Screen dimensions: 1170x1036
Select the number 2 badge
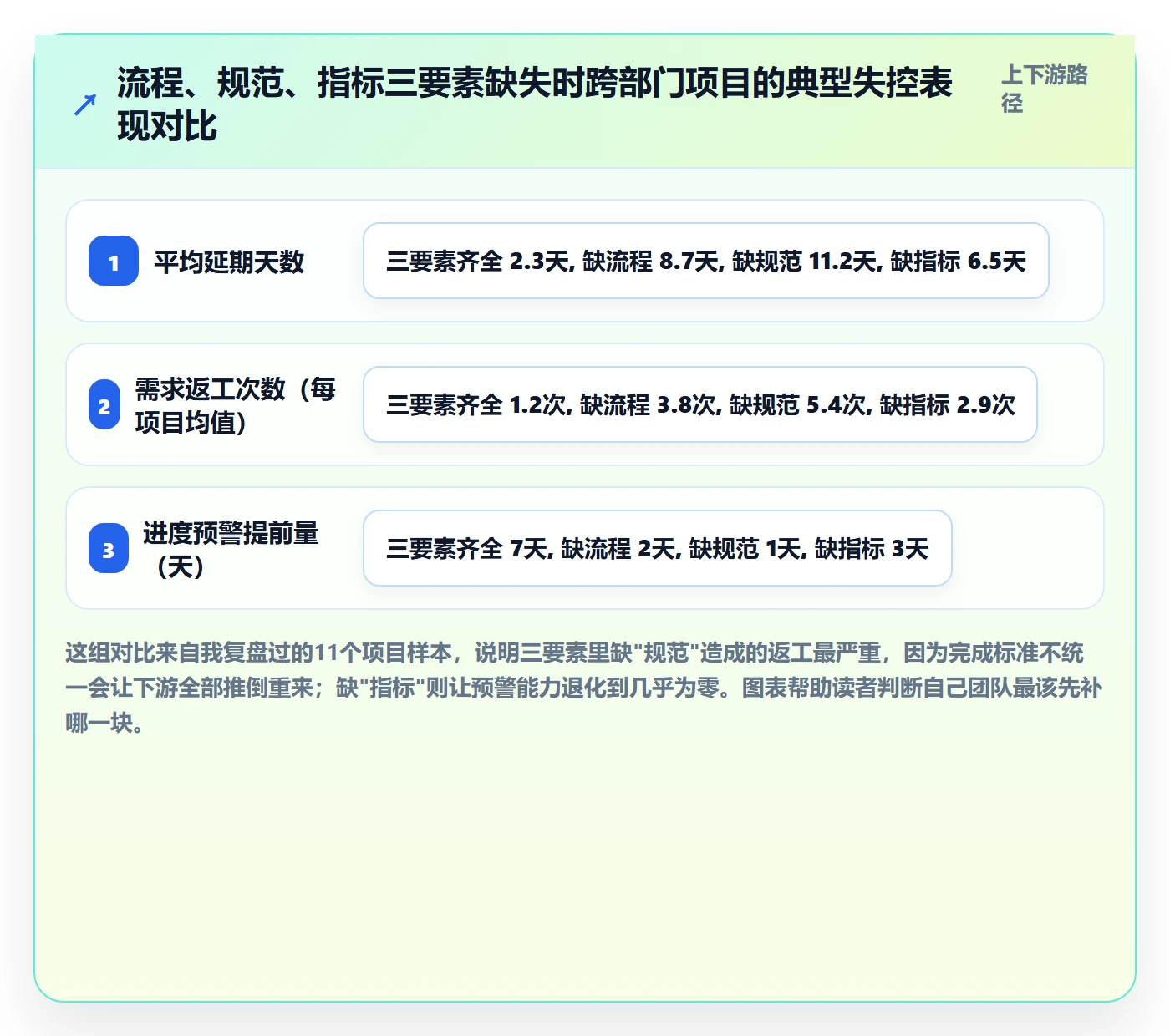click(x=104, y=405)
